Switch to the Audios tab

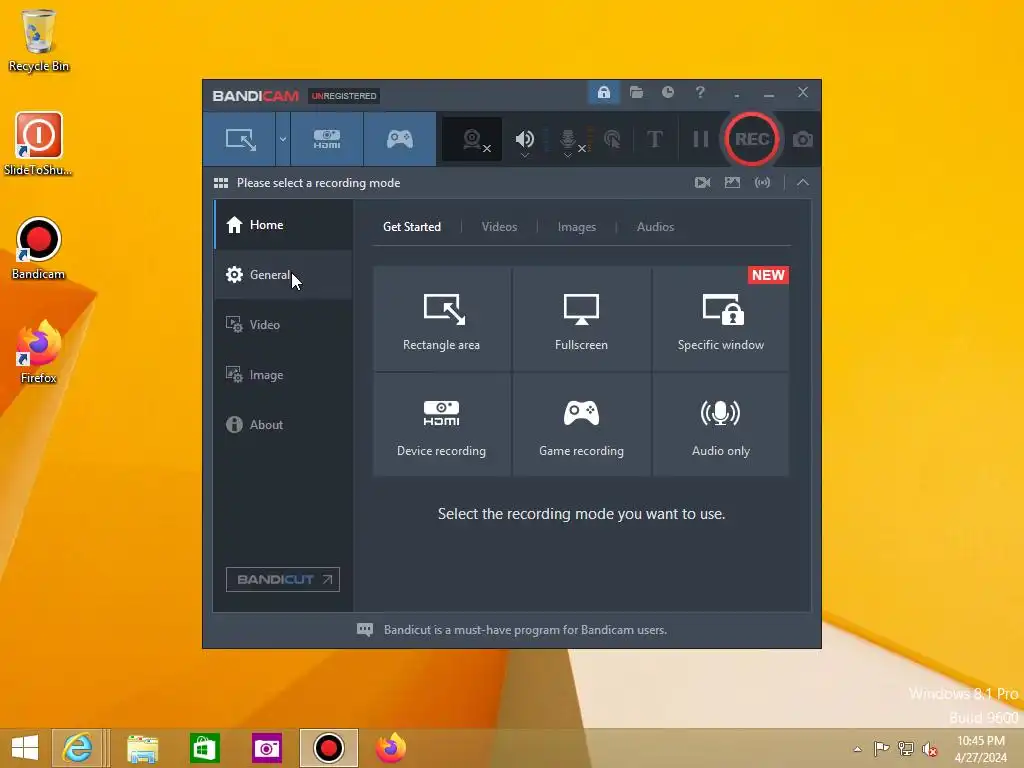(x=655, y=227)
